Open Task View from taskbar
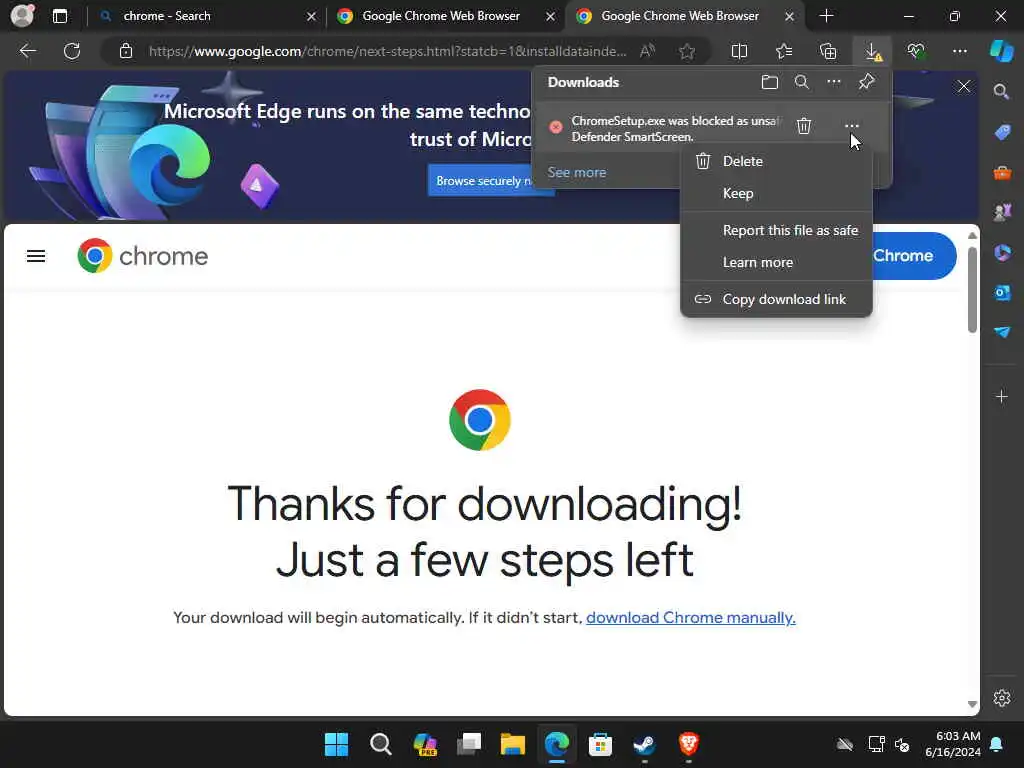 pos(469,744)
